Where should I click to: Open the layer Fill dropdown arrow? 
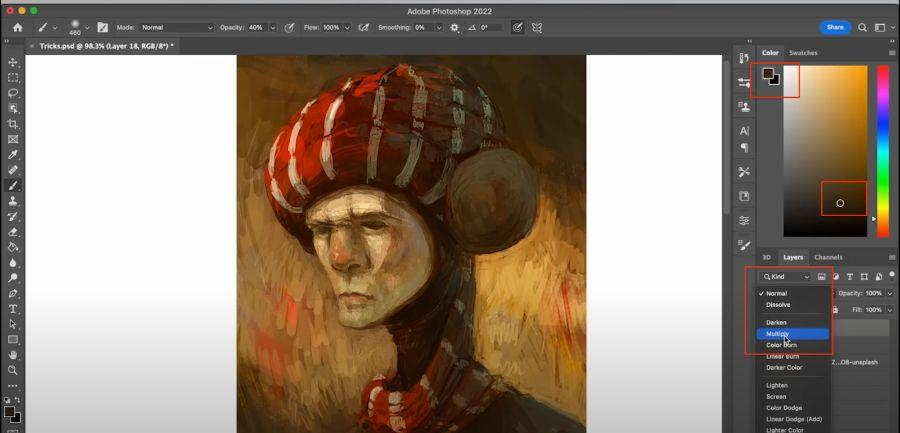[889, 310]
